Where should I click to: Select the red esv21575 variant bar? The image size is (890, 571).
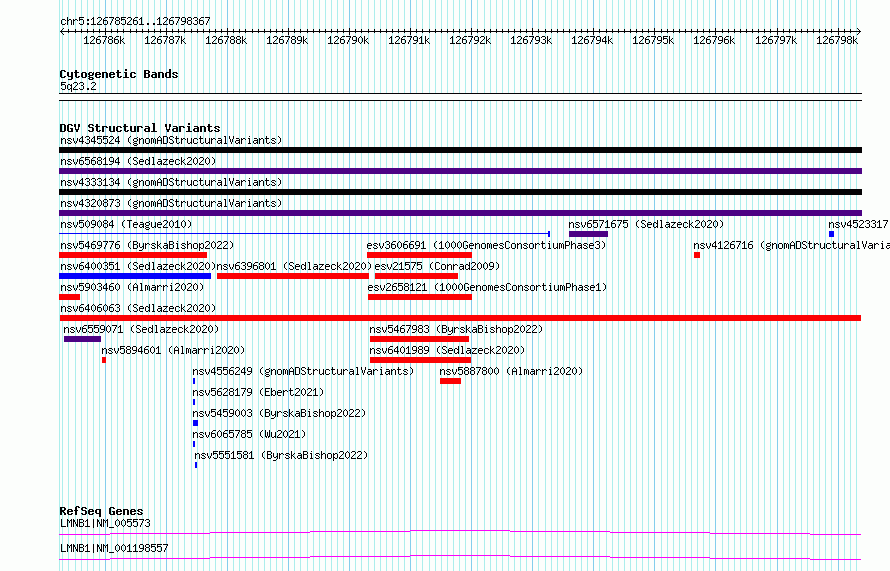(416, 276)
